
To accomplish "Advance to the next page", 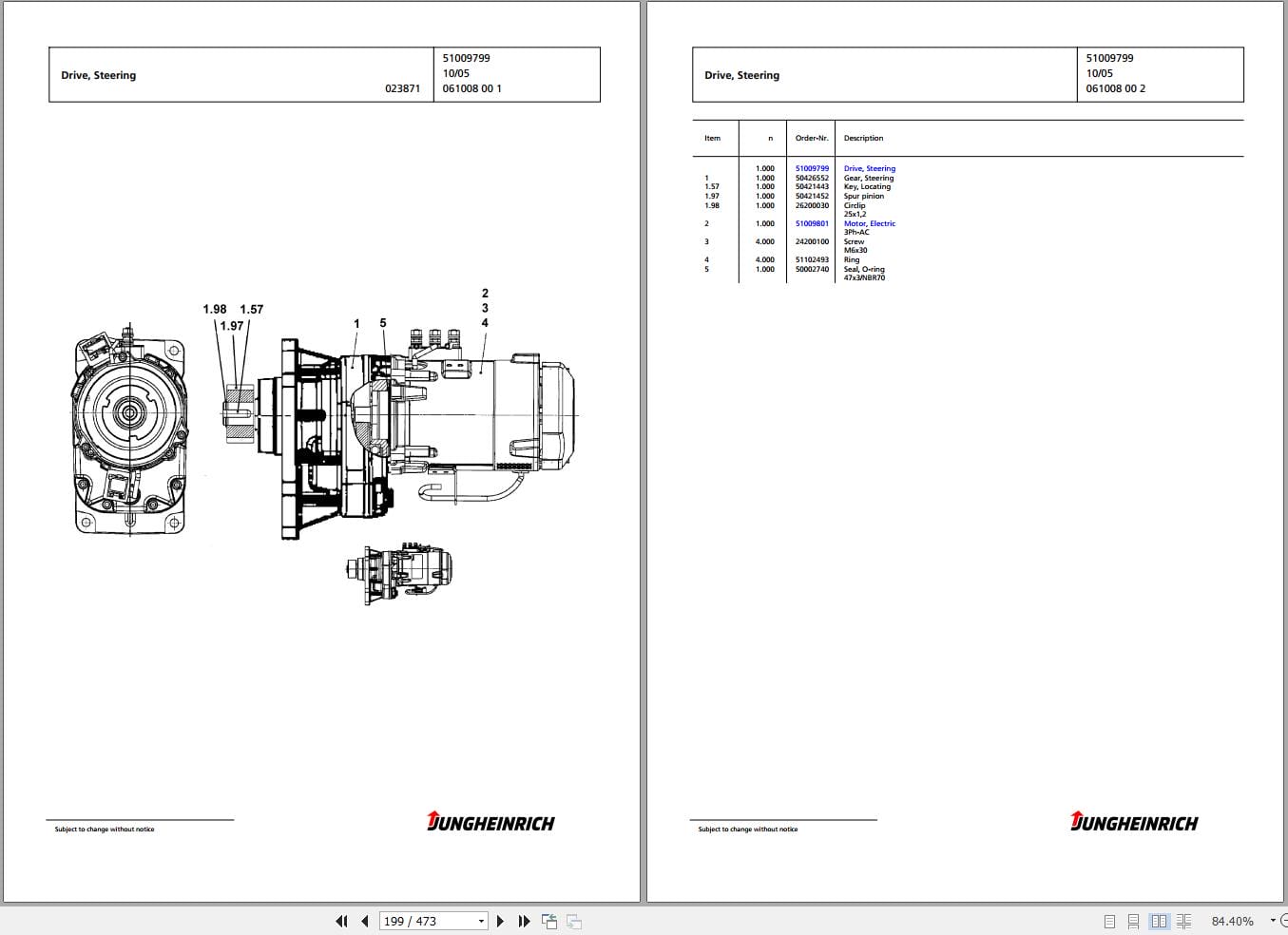I will 501,921.
